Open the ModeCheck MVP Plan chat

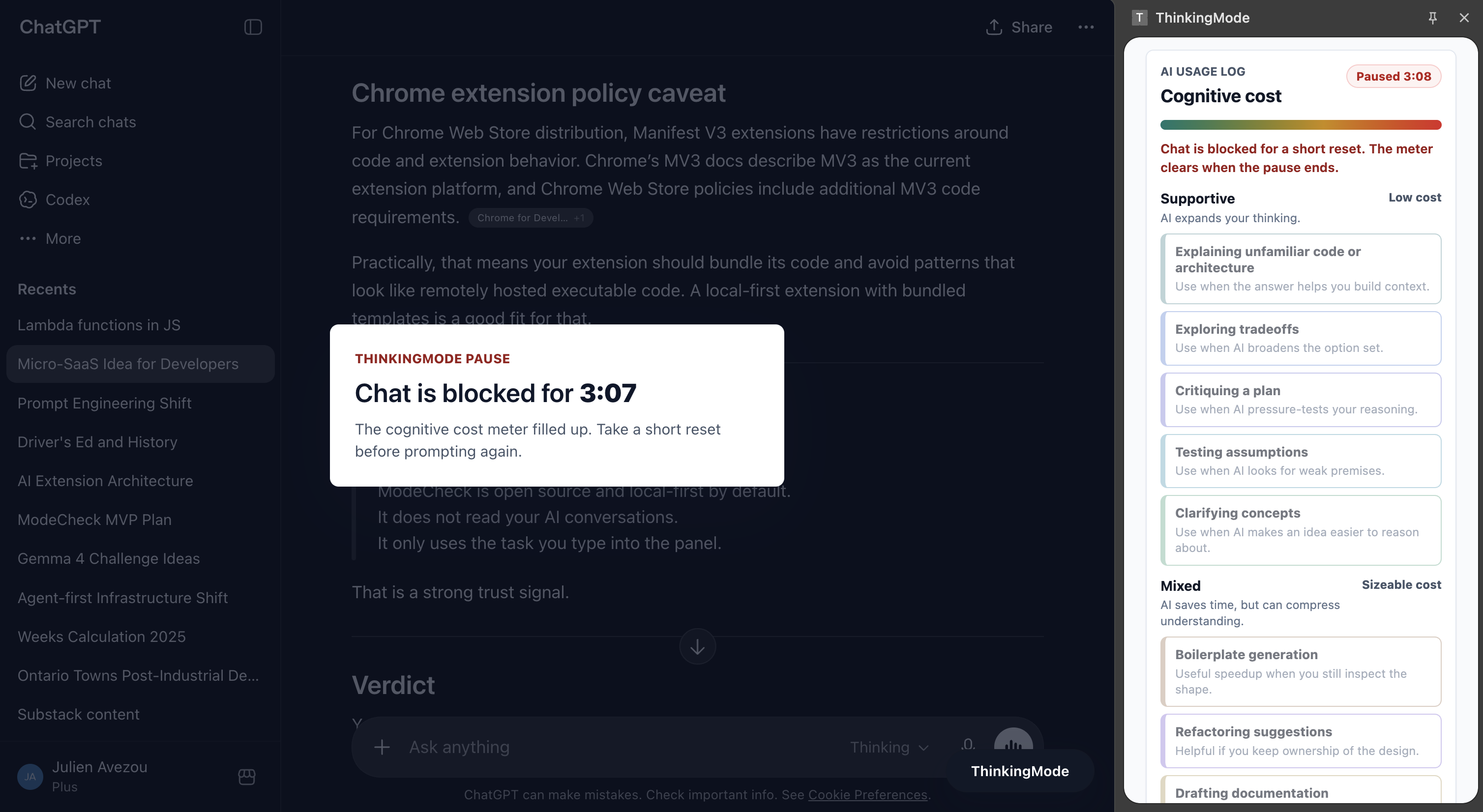(x=94, y=520)
